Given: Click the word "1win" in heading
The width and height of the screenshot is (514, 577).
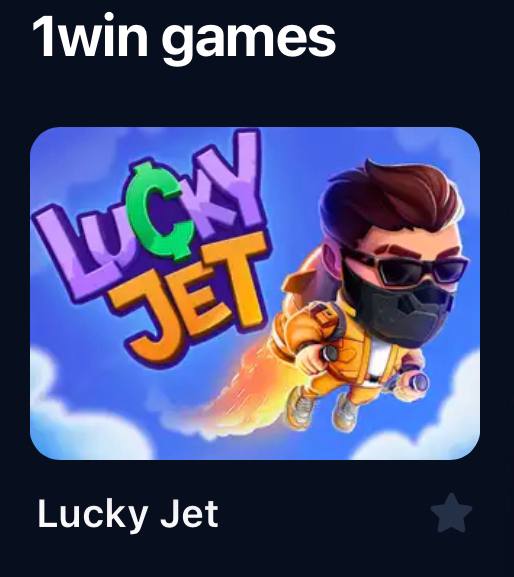Looking at the screenshot, I should 90,36.
